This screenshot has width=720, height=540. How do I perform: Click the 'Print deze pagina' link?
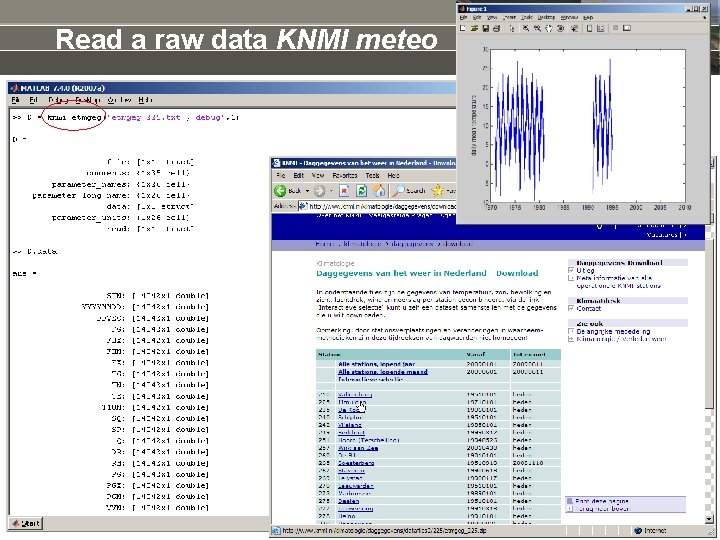tap(602, 501)
